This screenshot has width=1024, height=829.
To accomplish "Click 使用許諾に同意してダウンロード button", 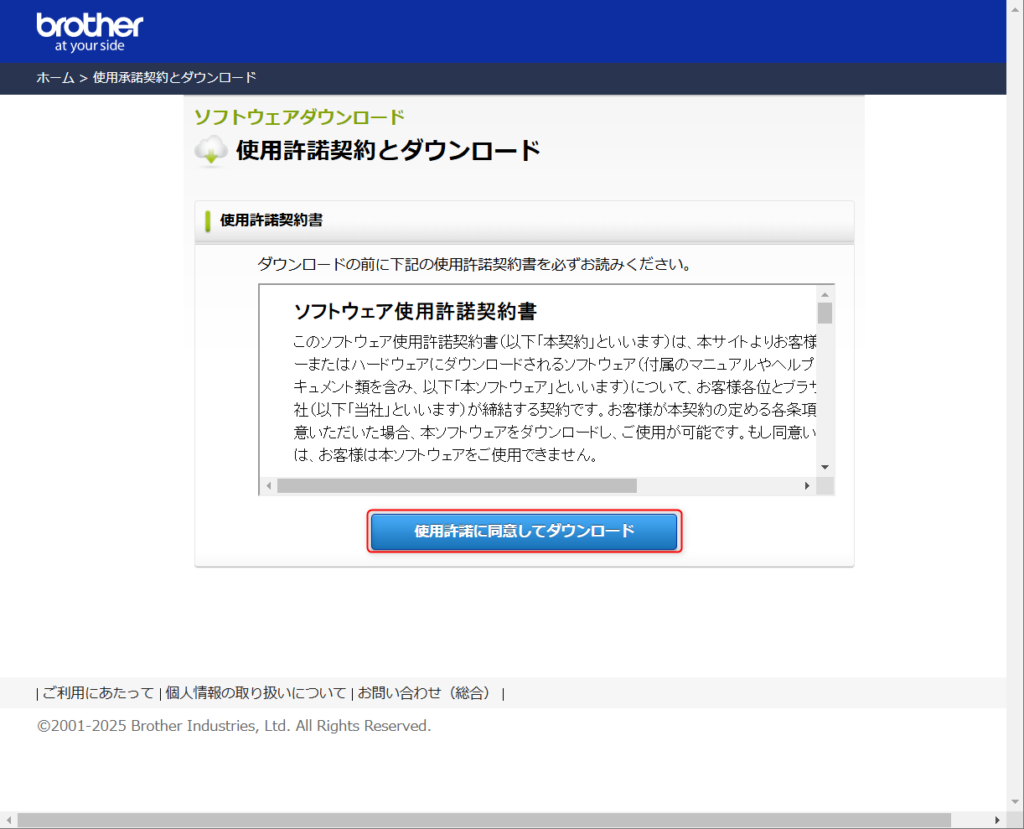I will [524, 531].
